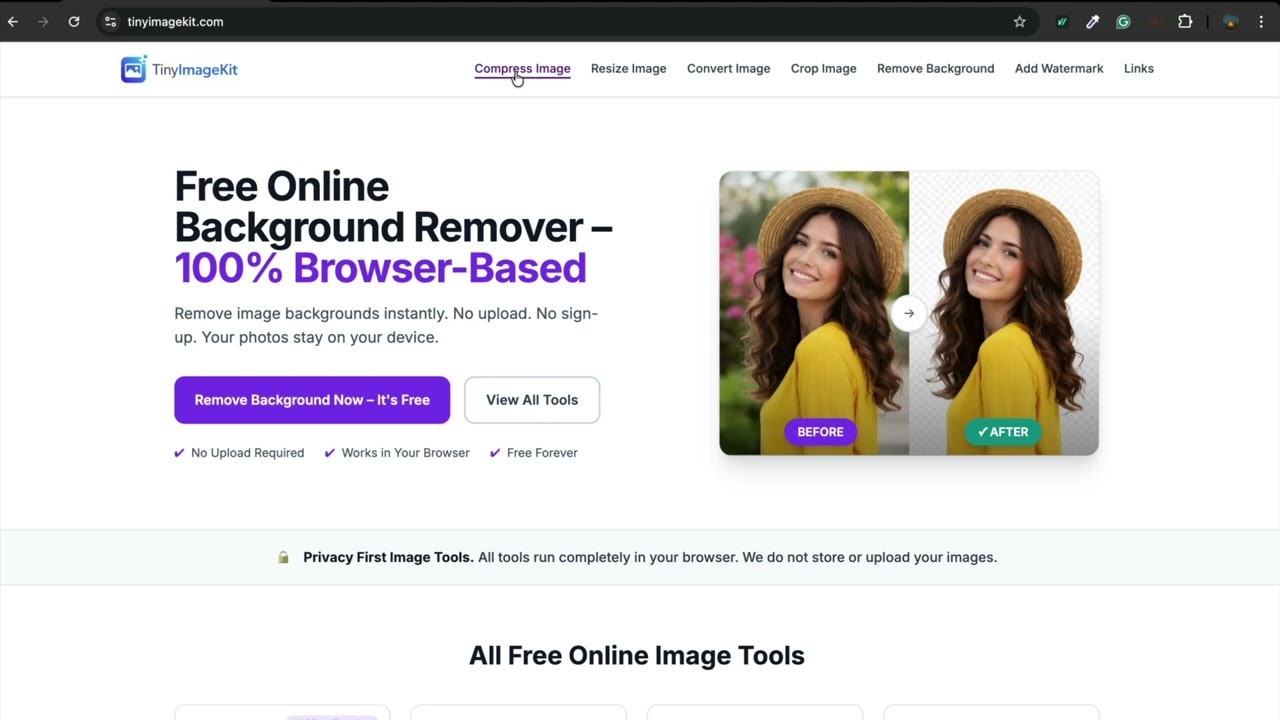Select Add Watermark from the navigation
This screenshot has width=1280, height=720.
click(x=1058, y=68)
